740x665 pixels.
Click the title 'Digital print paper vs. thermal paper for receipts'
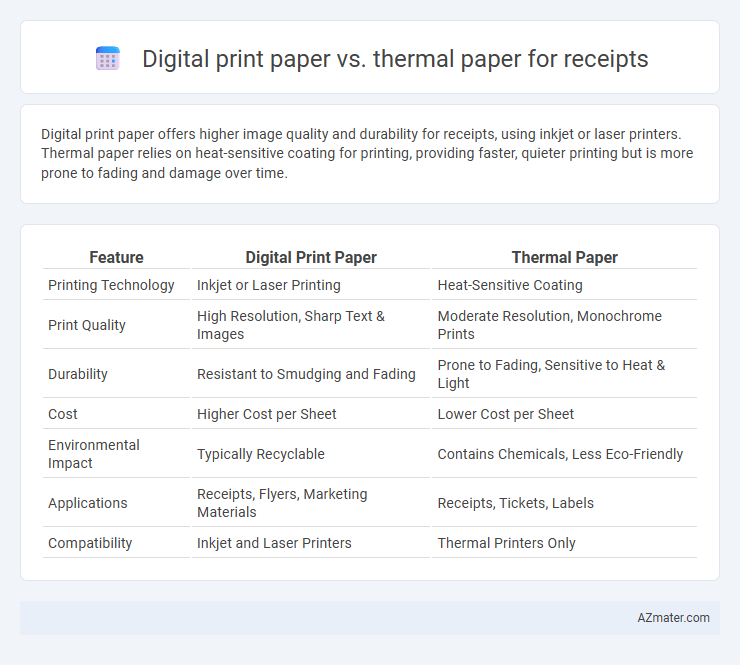pyautogui.click(x=395, y=59)
